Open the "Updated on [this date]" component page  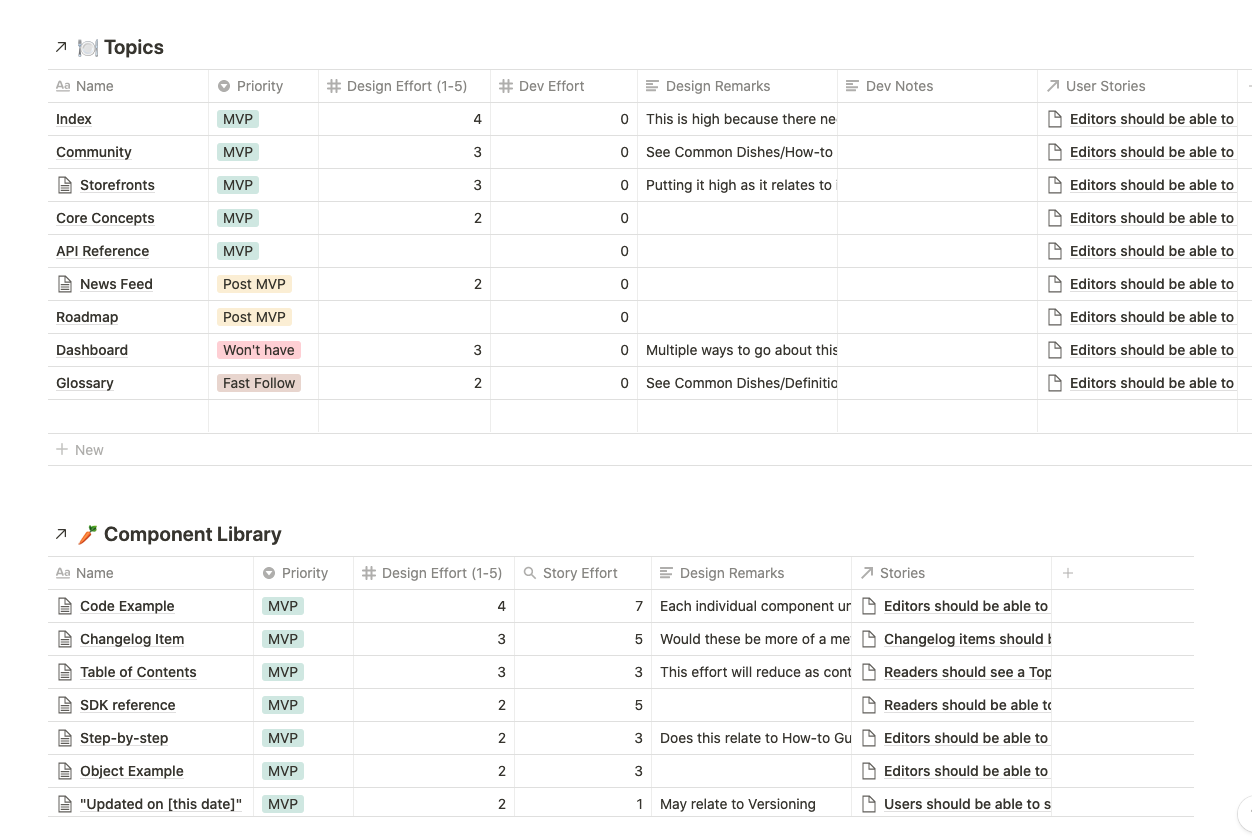161,804
